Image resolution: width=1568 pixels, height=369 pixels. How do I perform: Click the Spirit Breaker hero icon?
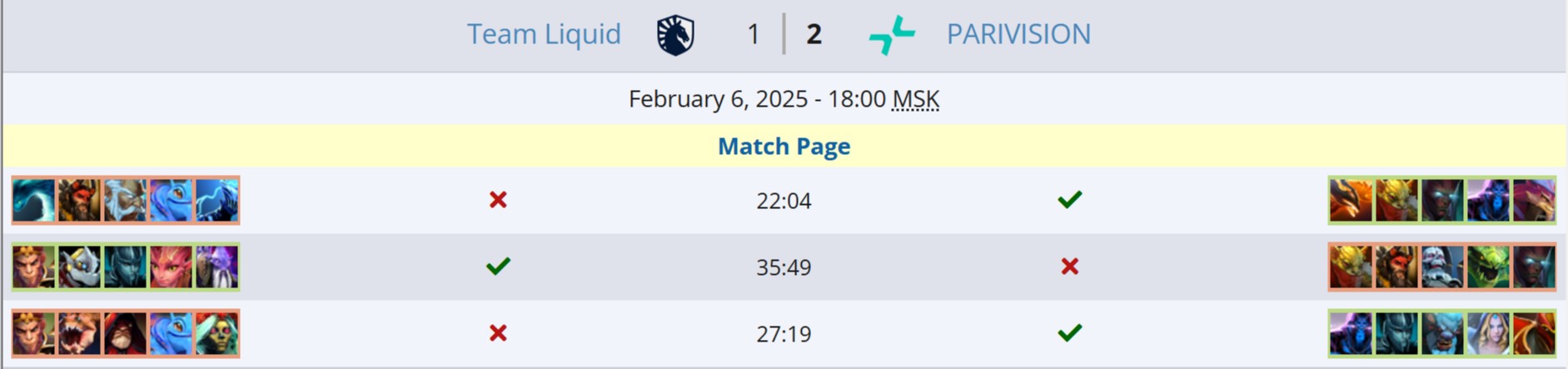(1442, 333)
